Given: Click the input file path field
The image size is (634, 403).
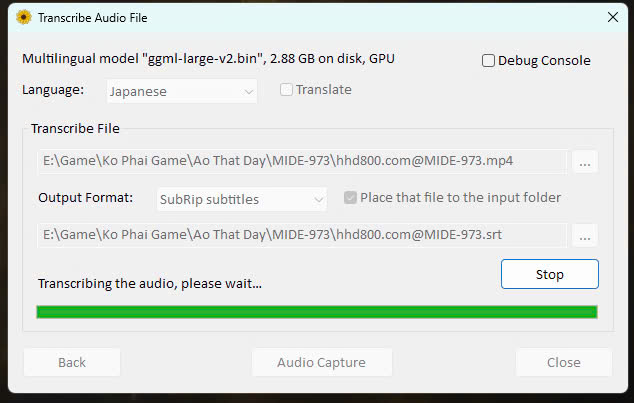Looking at the screenshot, I should (302, 160).
